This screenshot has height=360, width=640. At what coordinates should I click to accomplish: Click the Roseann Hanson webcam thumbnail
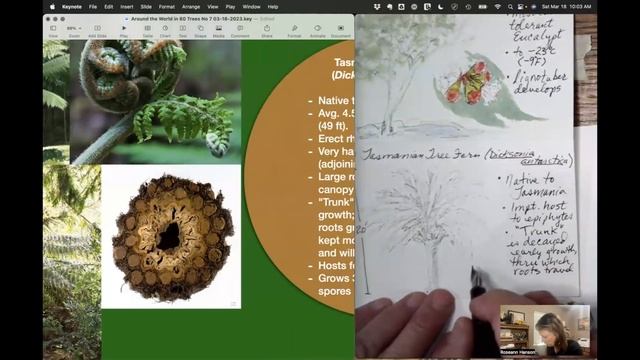[545, 331]
